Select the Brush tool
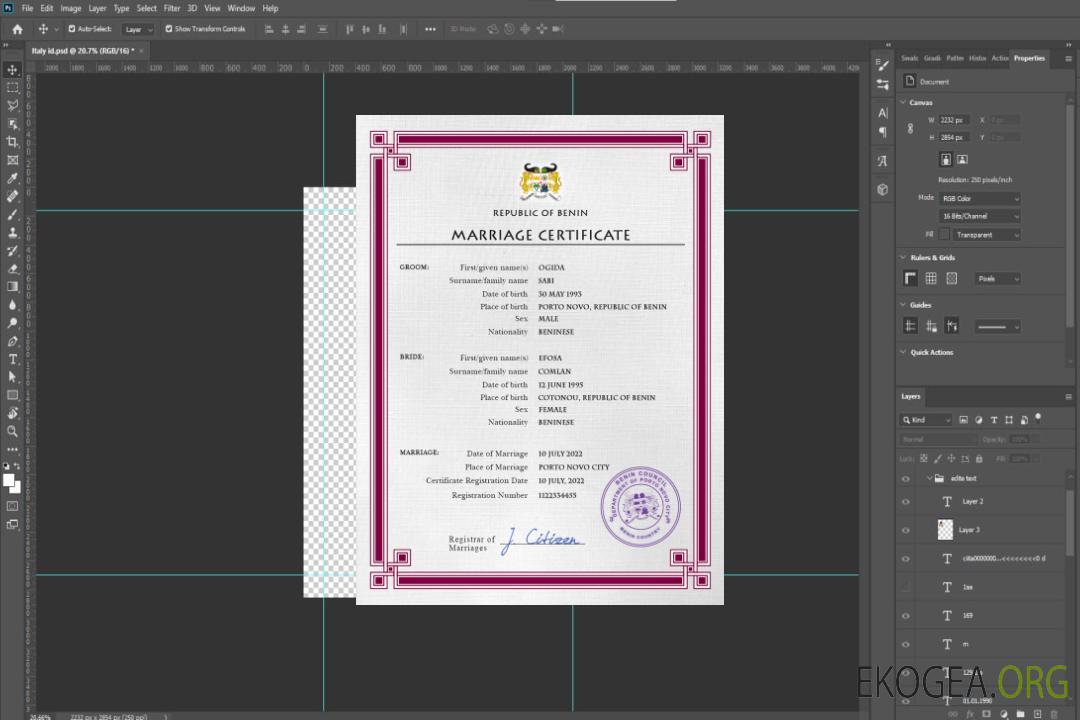This screenshot has width=1080, height=720. tap(12, 214)
